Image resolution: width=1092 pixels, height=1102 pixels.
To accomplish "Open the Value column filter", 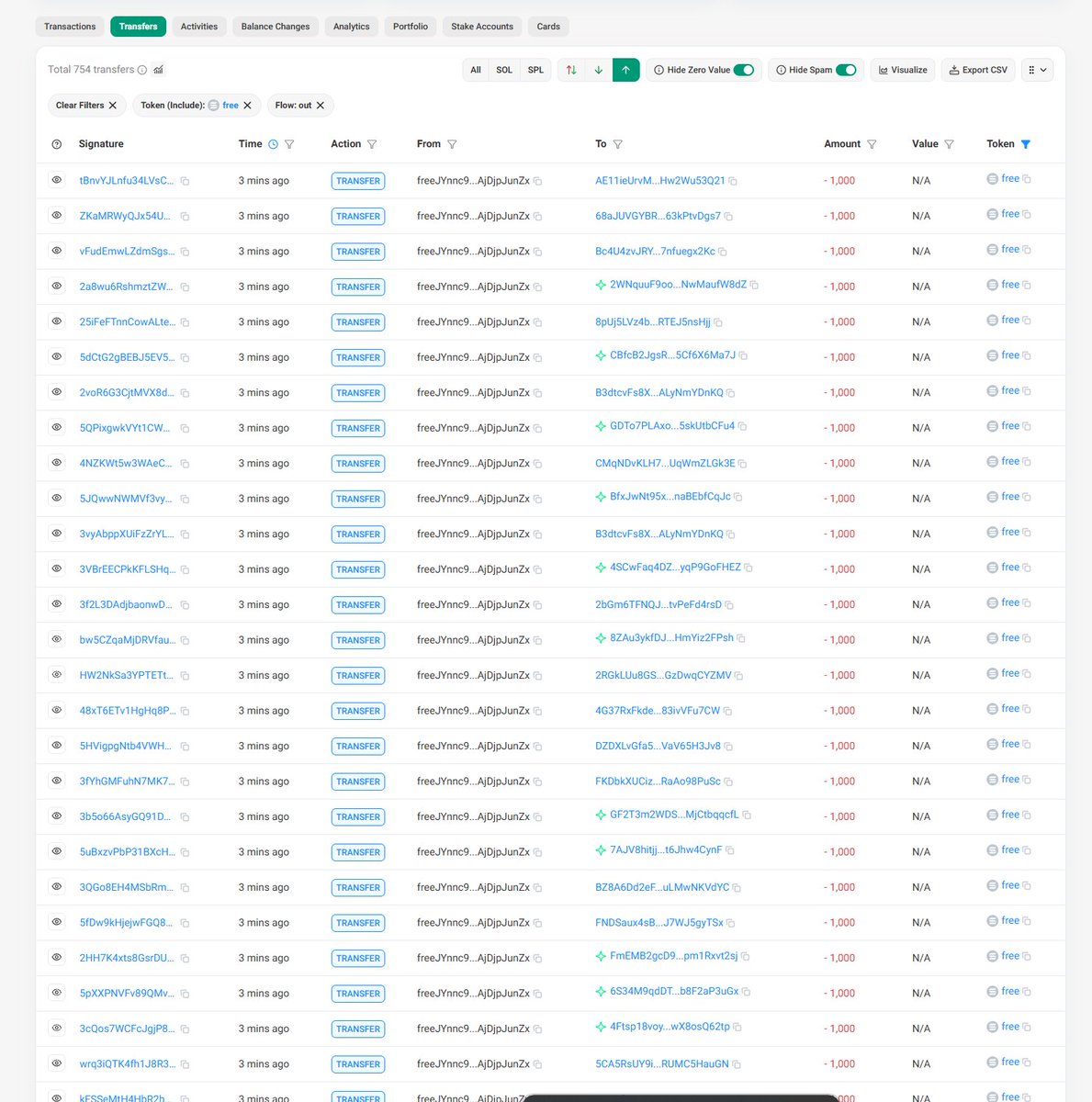I will 950,144.
